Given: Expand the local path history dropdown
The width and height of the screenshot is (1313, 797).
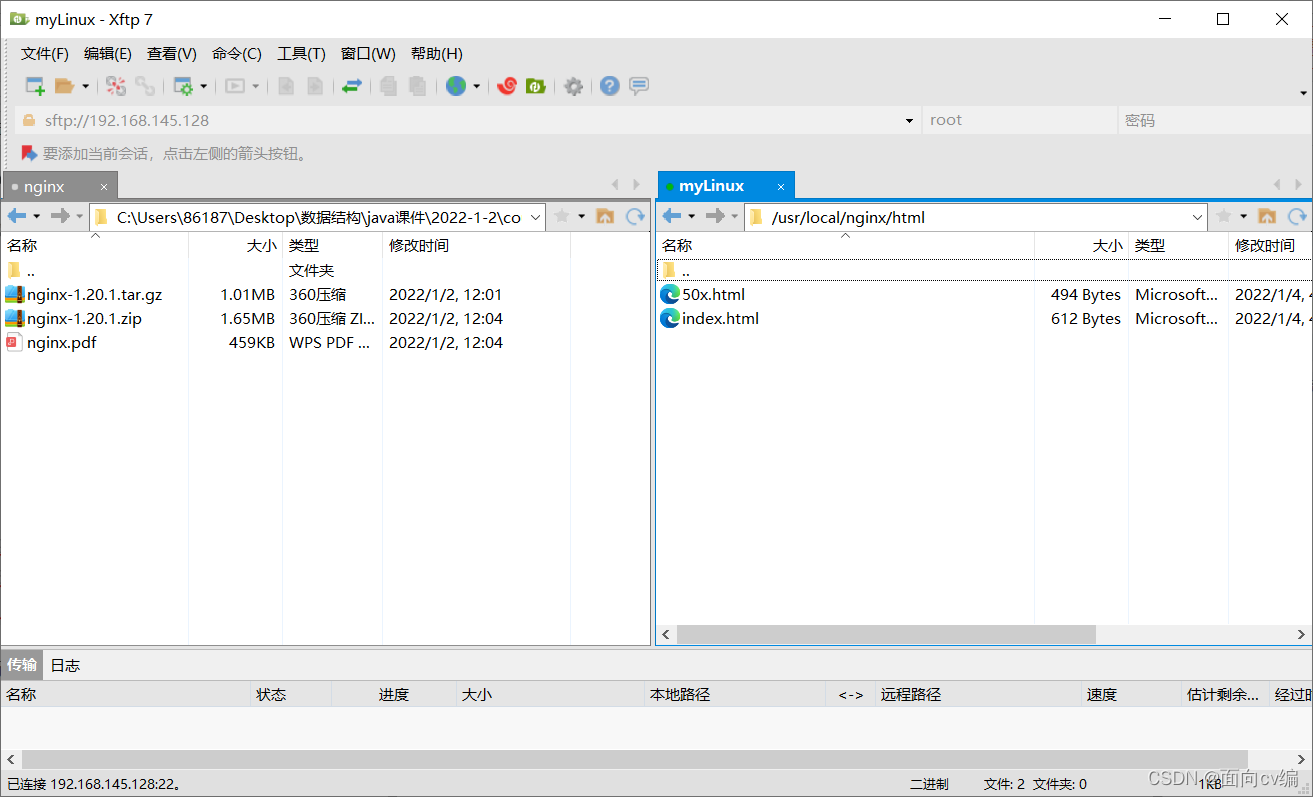Looking at the screenshot, I should (x=536, y=217).
